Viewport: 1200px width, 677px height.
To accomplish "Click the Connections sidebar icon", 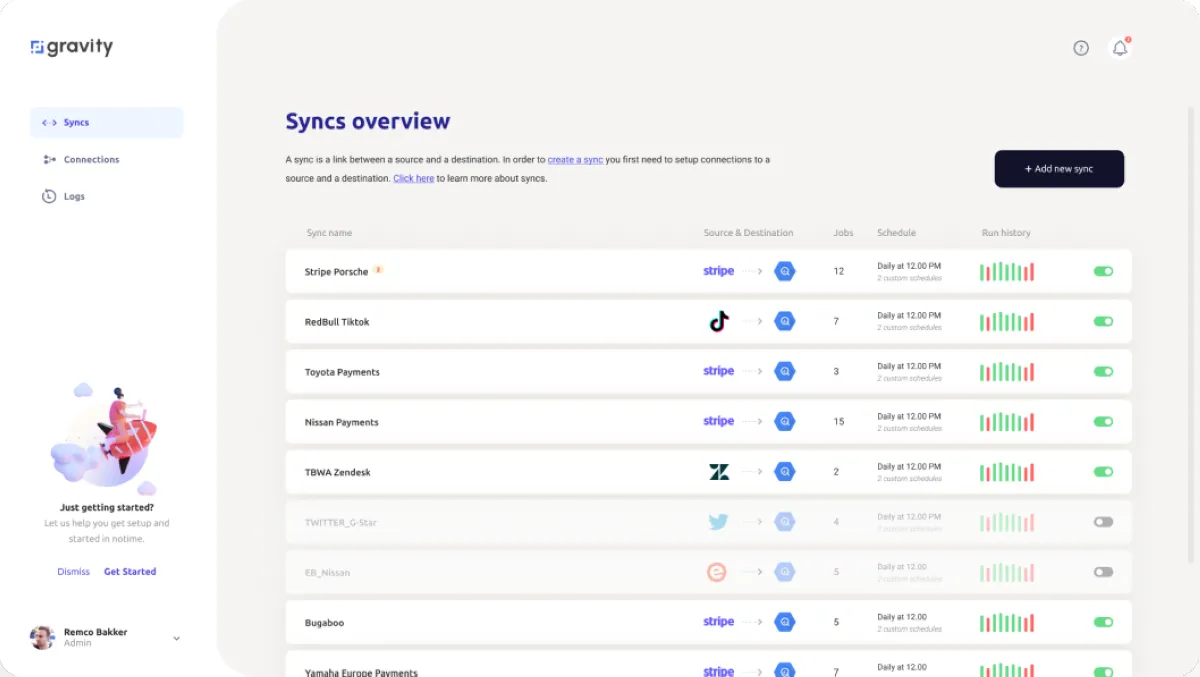I will [x=49, y=160].
